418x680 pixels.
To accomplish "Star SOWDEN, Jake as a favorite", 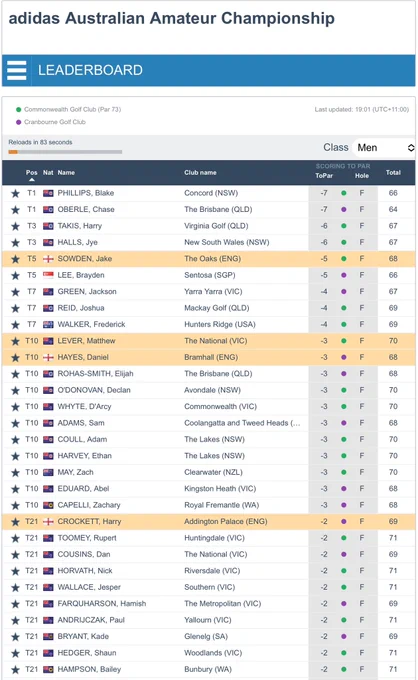I will 15,259.
